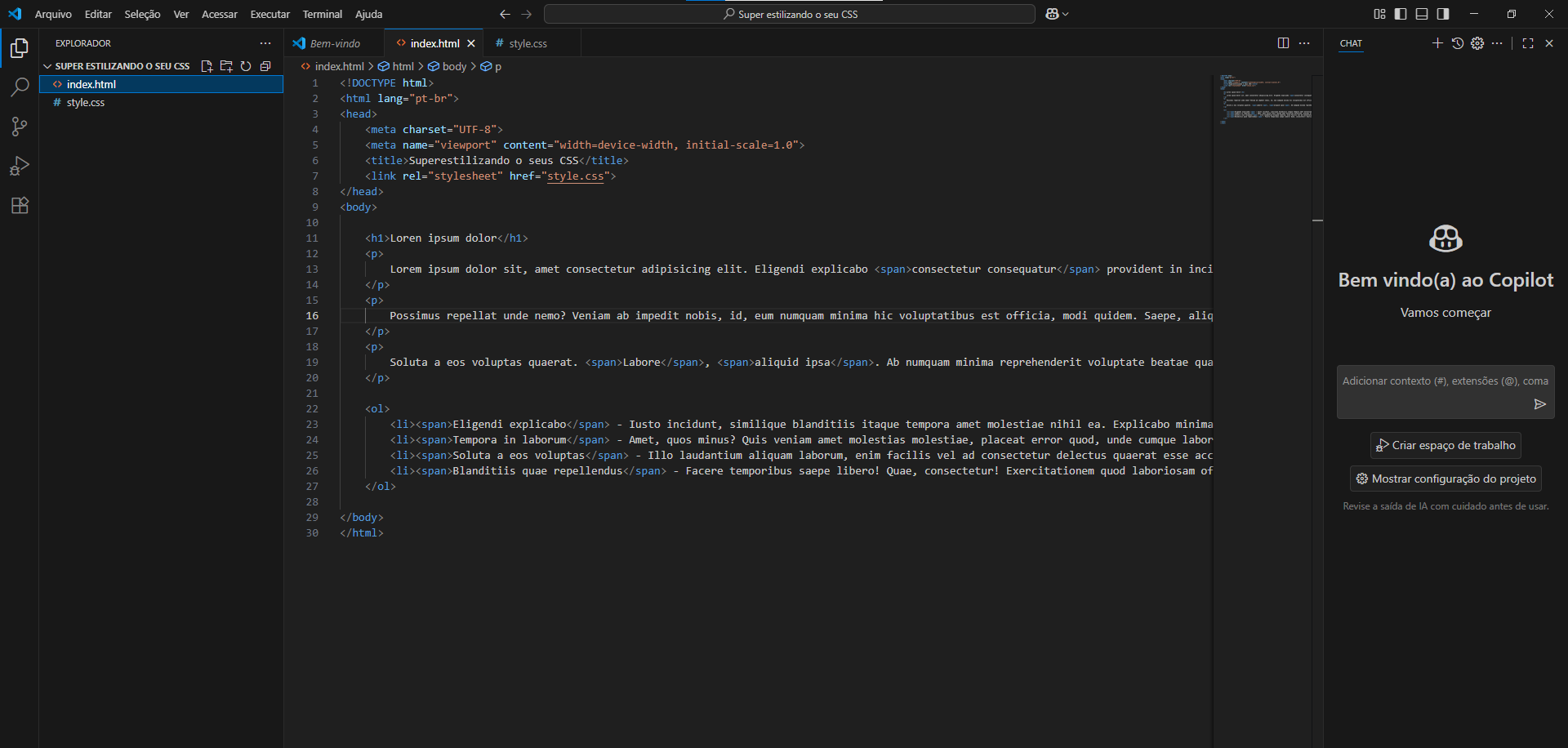This screenshot has width=1568, height=748.
Task: Open the Copilot dropdown chevron
Action: (x=1066, y=14)
